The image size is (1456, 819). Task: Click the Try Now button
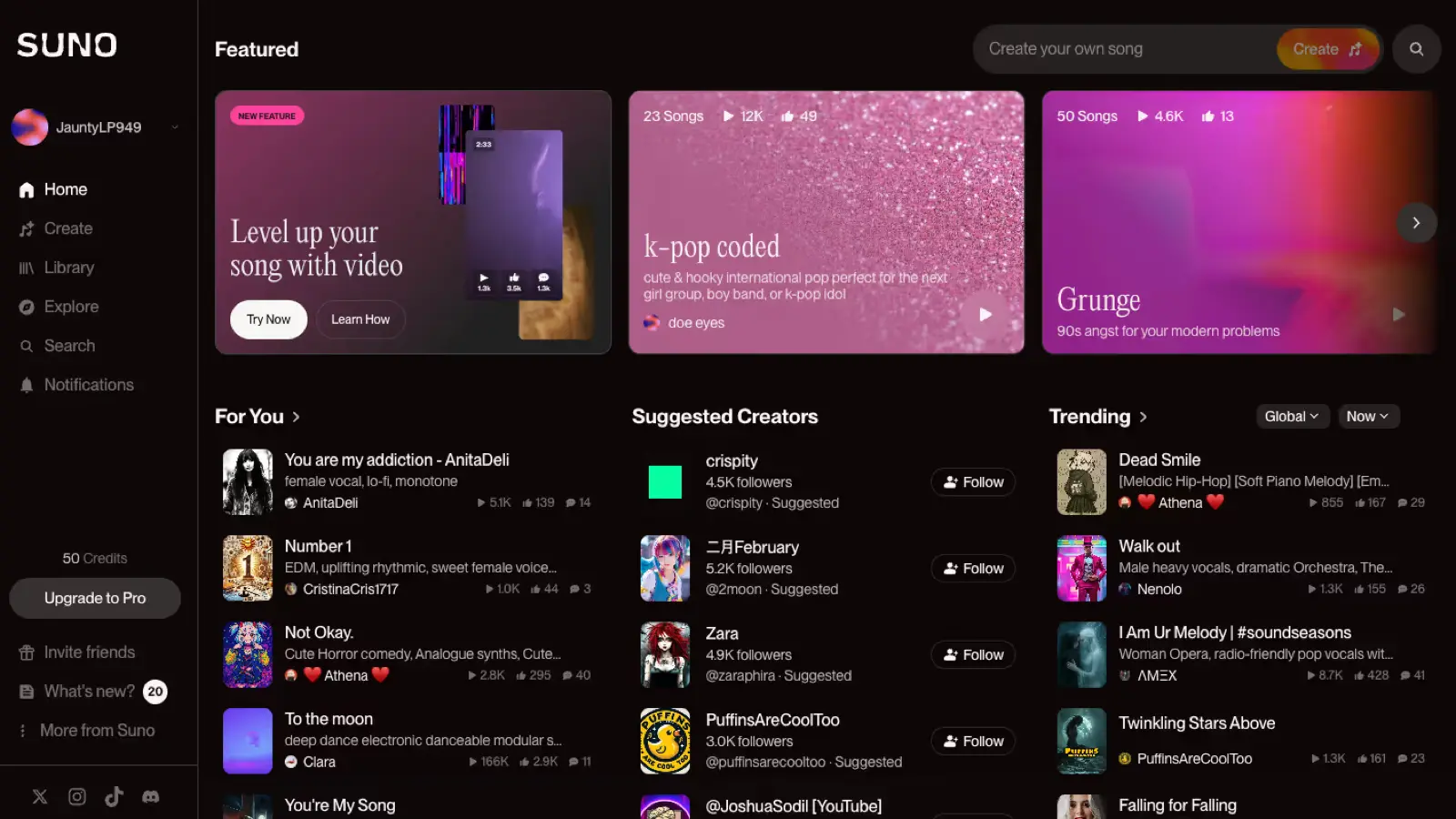(268, 319)
